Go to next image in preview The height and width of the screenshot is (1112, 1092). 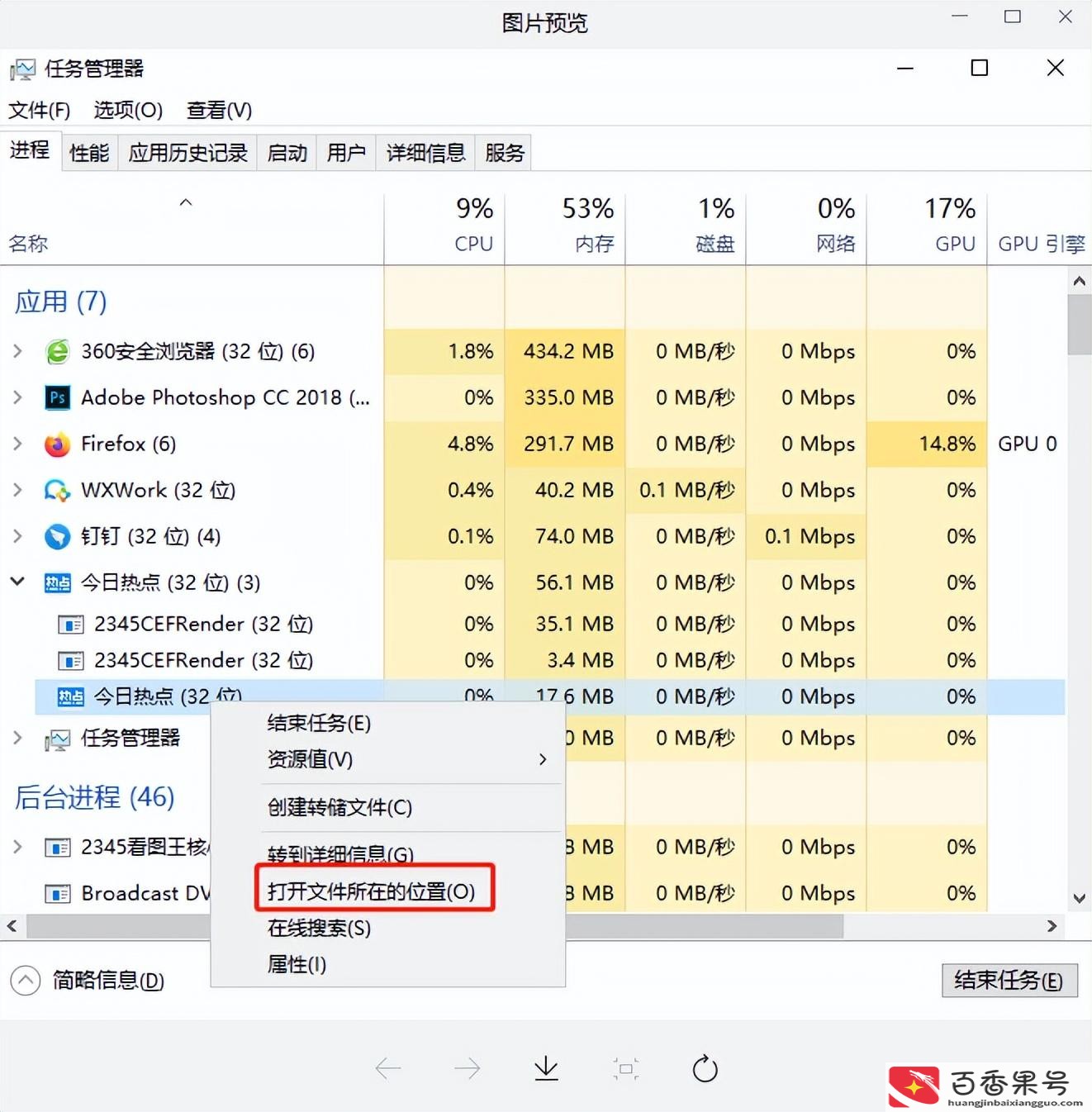click(467, 1069)
